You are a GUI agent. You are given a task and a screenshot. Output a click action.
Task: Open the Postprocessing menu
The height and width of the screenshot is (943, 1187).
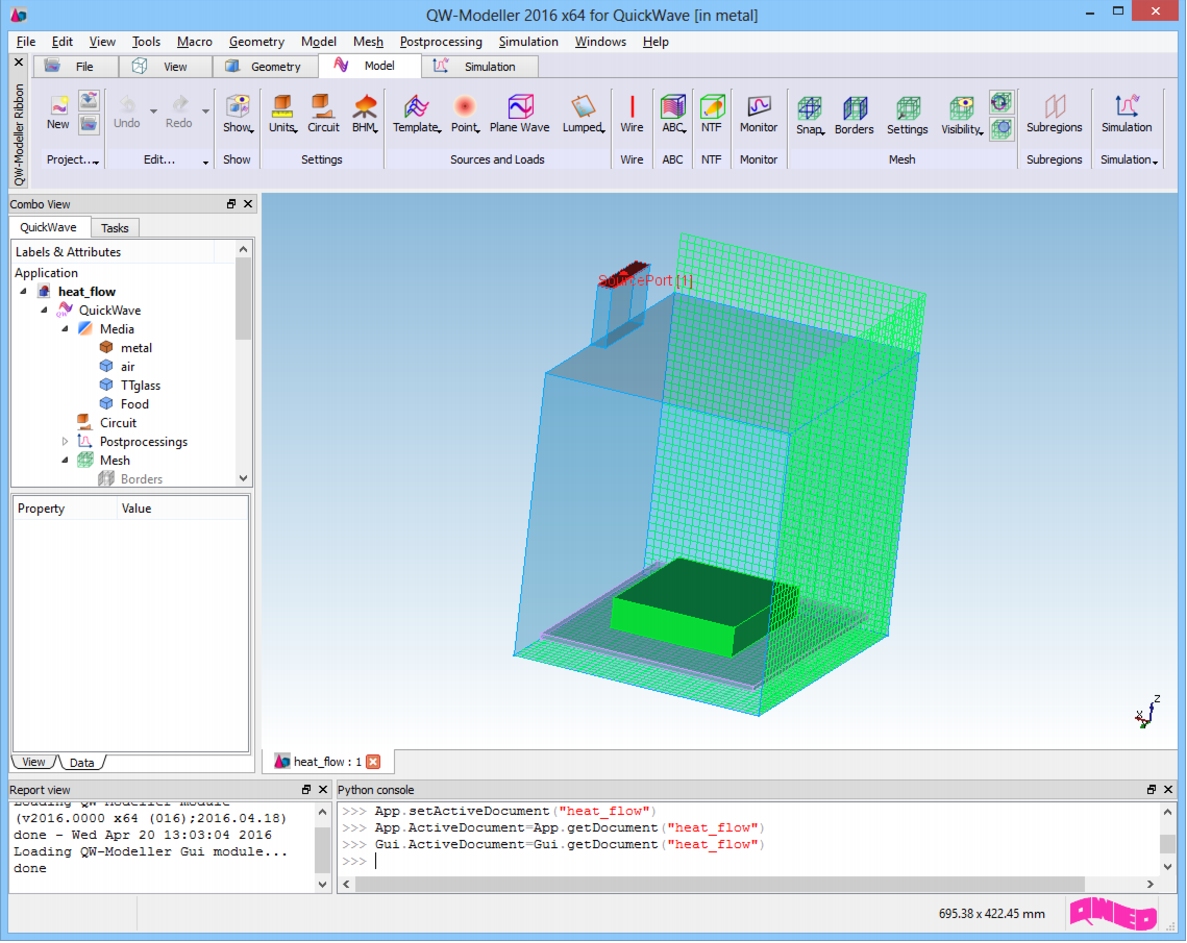[x=441, y=42]
